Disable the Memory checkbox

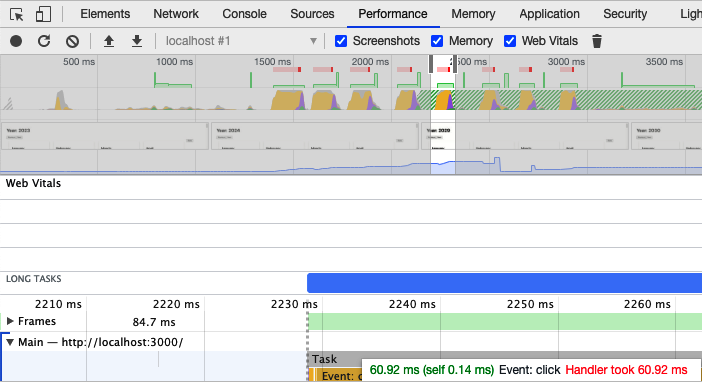(x=437, y=41)
